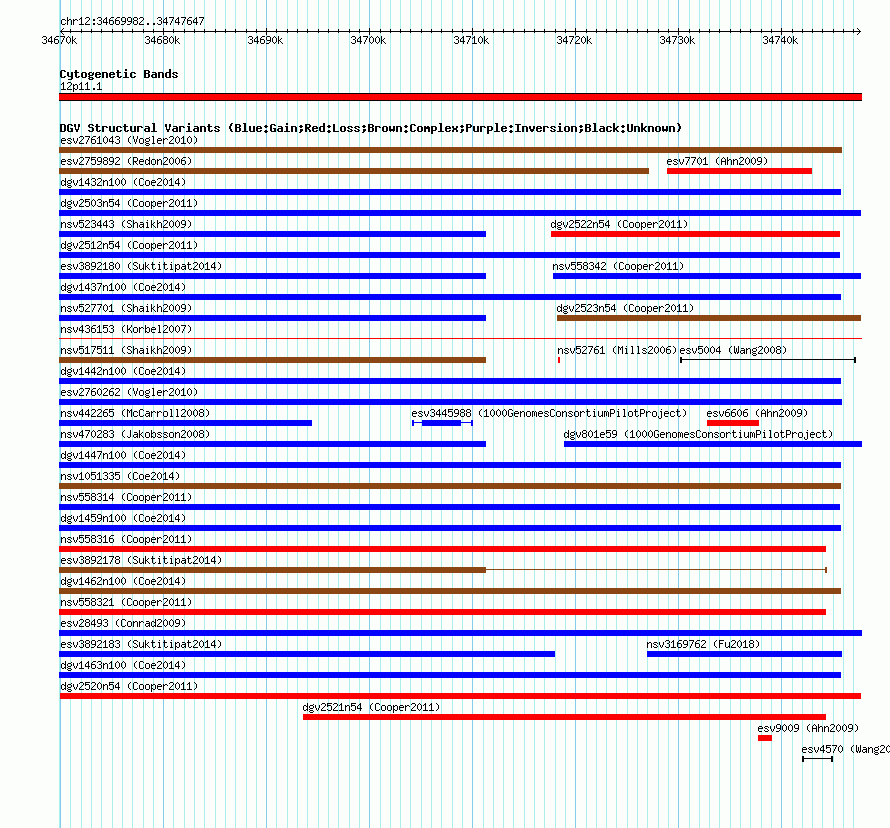890x828 pixels.
Task: Click the esv4570 black bracket glyph
Action: click(817, 759)
